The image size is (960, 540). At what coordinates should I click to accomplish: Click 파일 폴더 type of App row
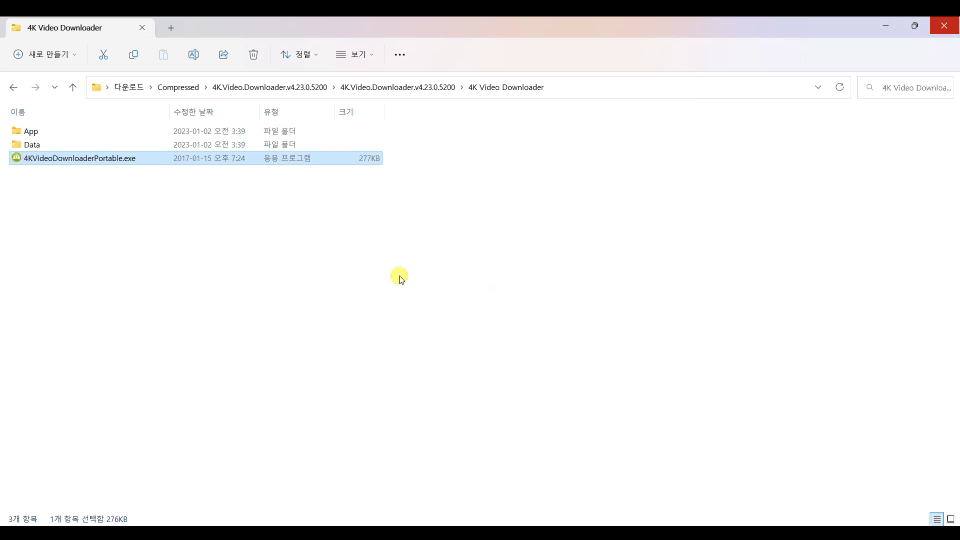[280, 131]
